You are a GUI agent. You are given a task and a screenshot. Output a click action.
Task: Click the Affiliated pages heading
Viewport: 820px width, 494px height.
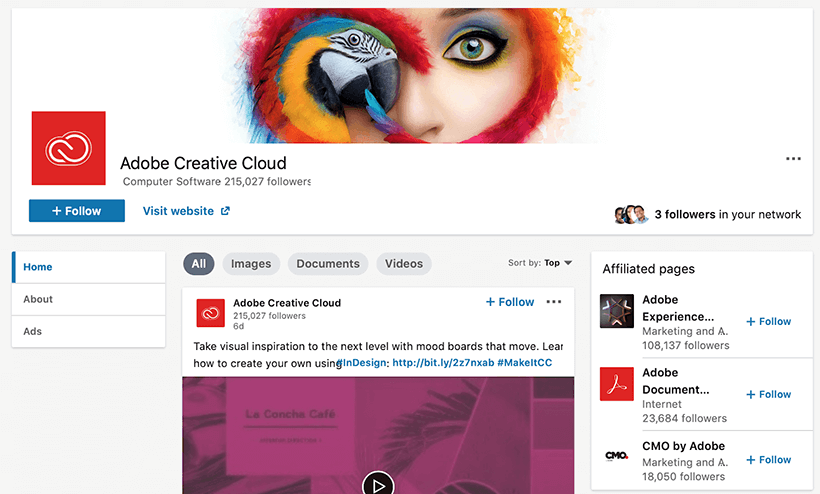point(648,269)
